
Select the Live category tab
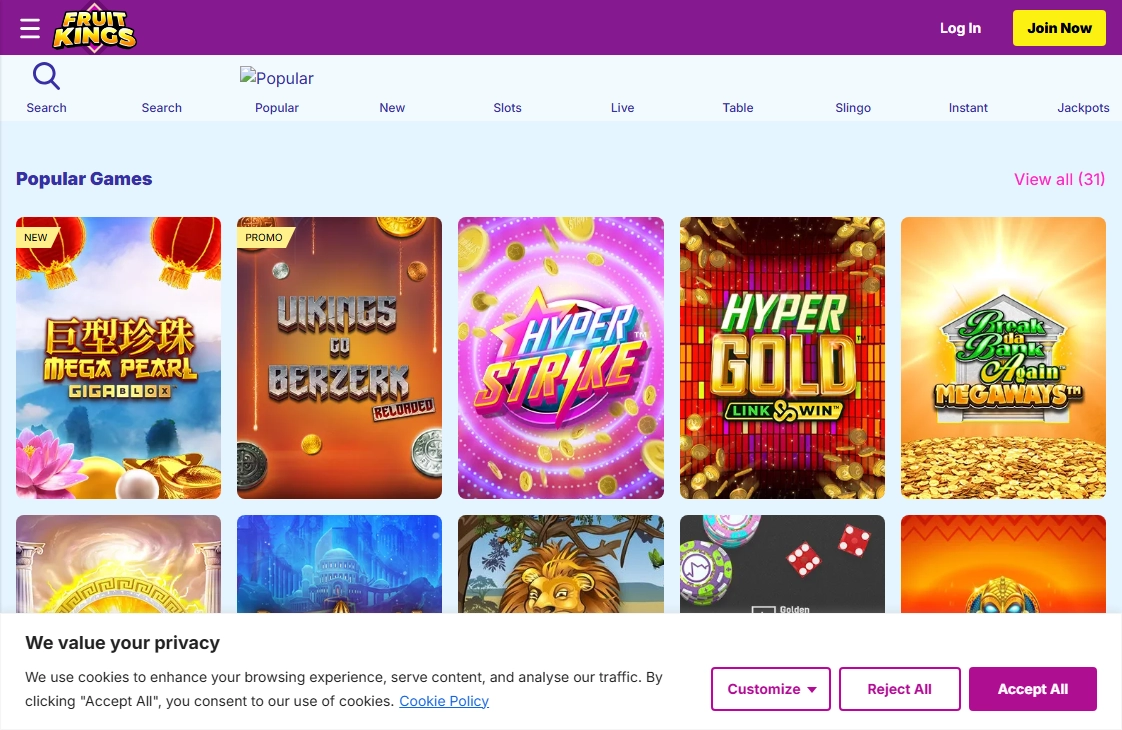tap(623, 107)
